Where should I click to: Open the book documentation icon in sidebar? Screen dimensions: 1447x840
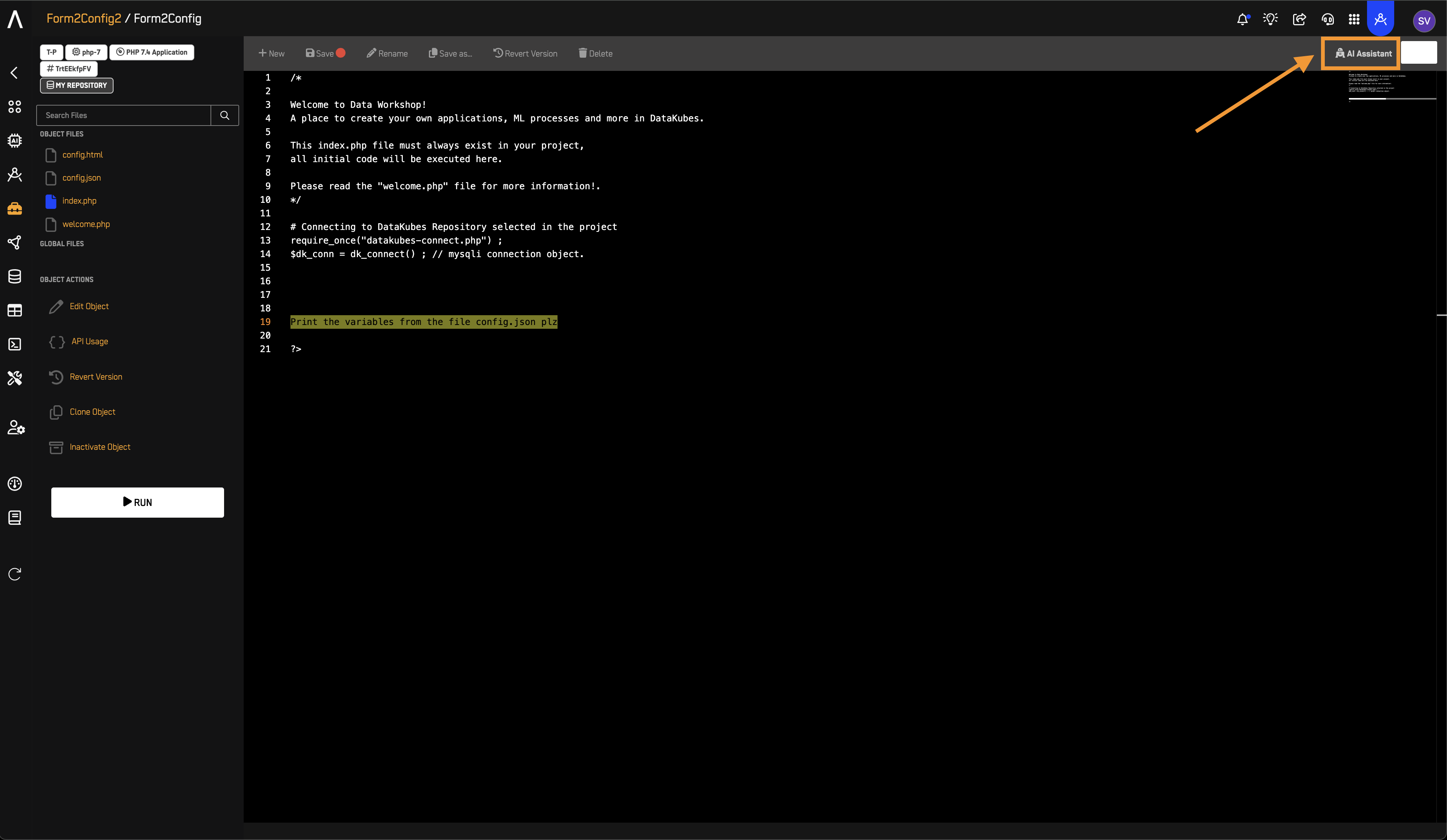(x=15, y=518)
